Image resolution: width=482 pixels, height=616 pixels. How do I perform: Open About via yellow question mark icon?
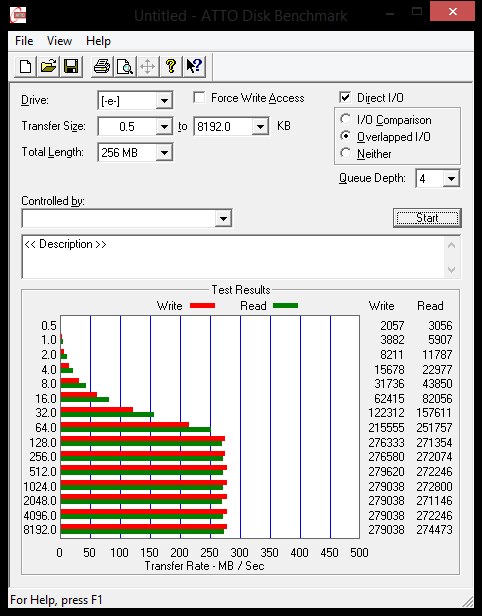170,66
